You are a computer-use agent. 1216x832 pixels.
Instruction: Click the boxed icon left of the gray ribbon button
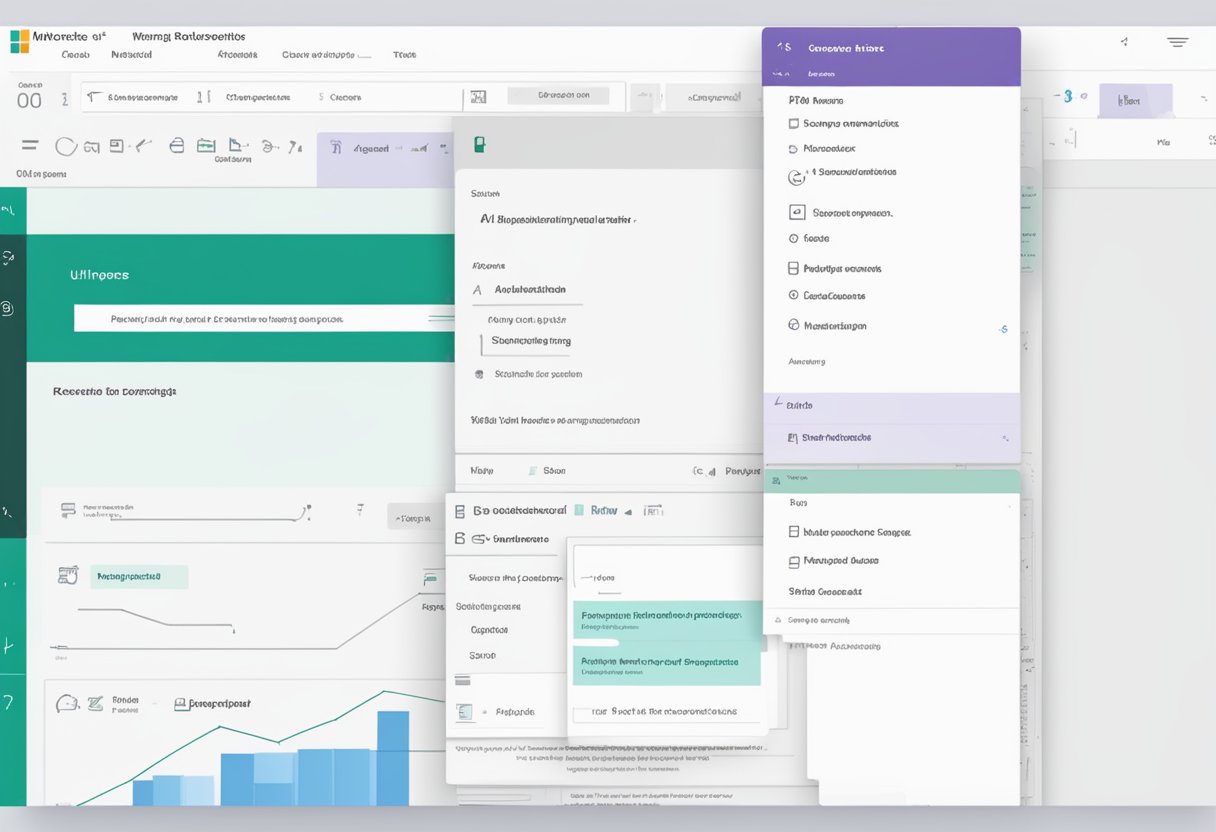click(478, 97)
